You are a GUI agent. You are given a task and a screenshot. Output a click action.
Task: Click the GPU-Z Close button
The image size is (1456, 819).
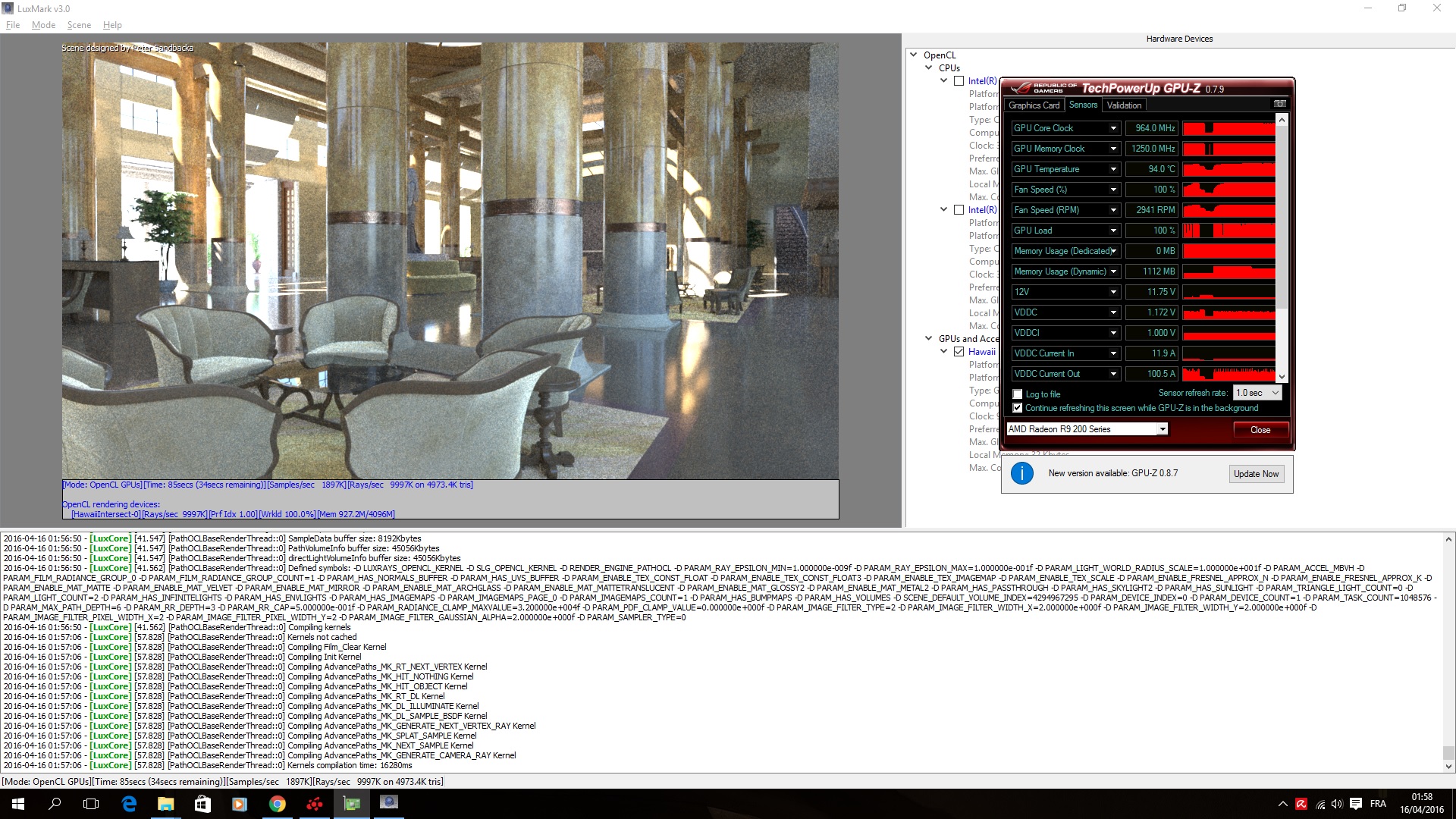tap(1260, 430)
